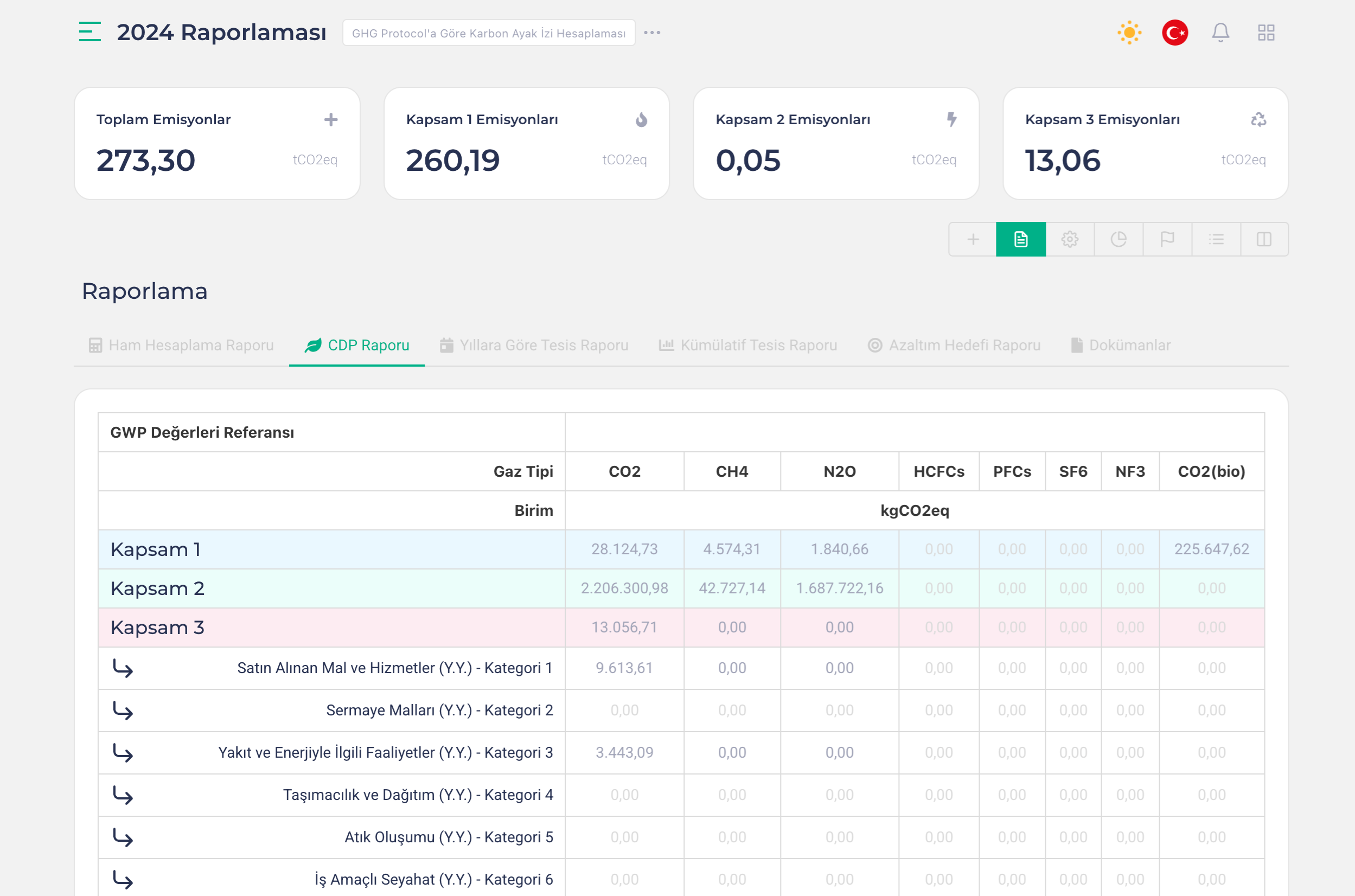Open the Azaltım Hedefi Raporu tab
The height and width of the screenshot is (896, 1355).
[x=954, y=345]
